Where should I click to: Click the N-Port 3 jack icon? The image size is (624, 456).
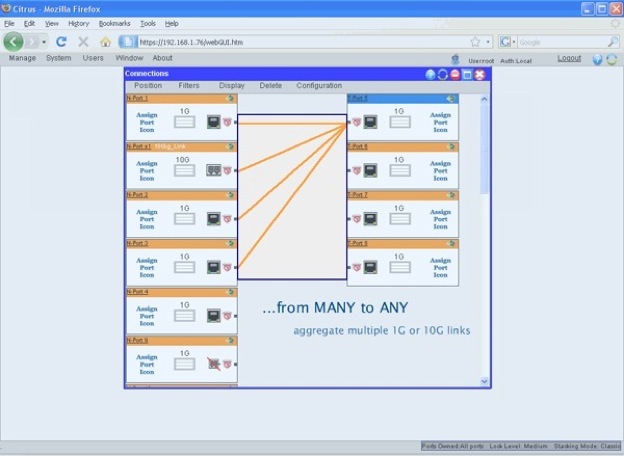[214, 267]
